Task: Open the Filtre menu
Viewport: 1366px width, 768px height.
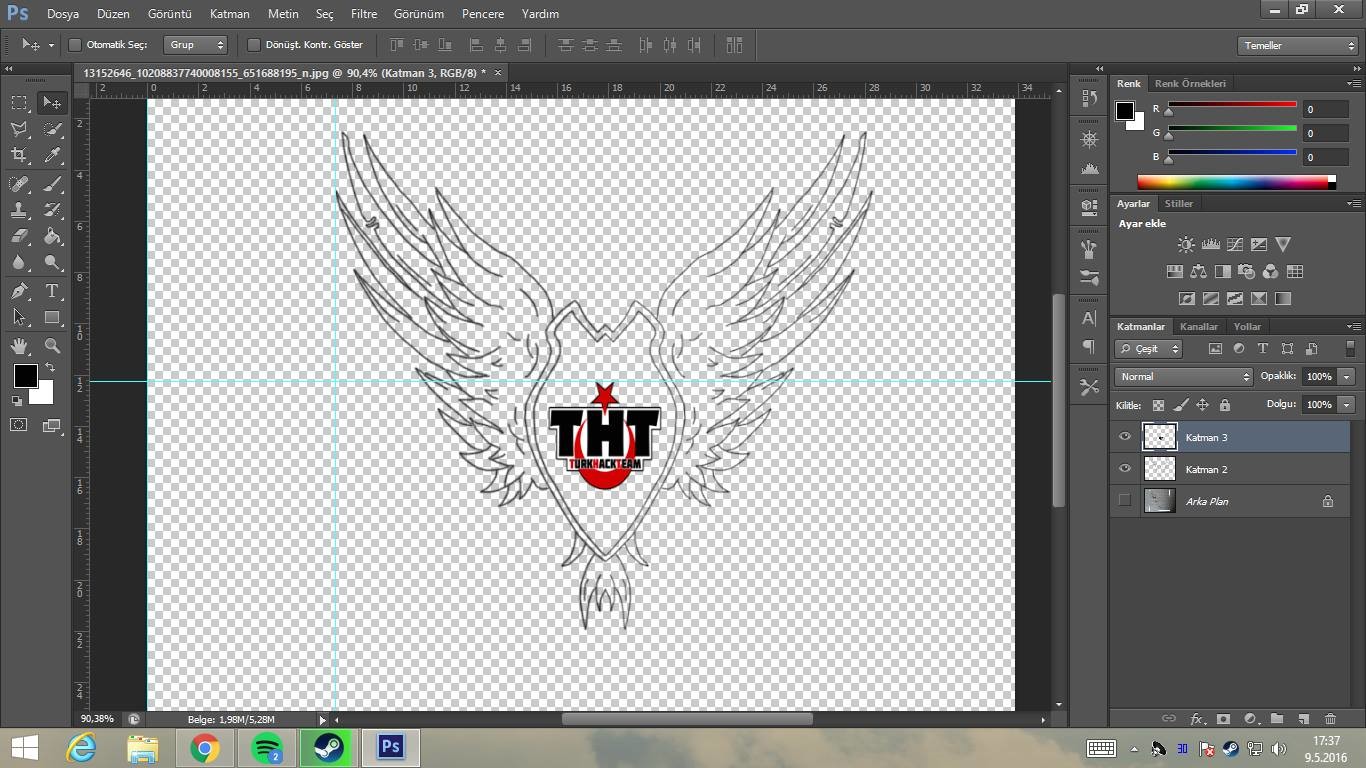Action: coord(364,14)
